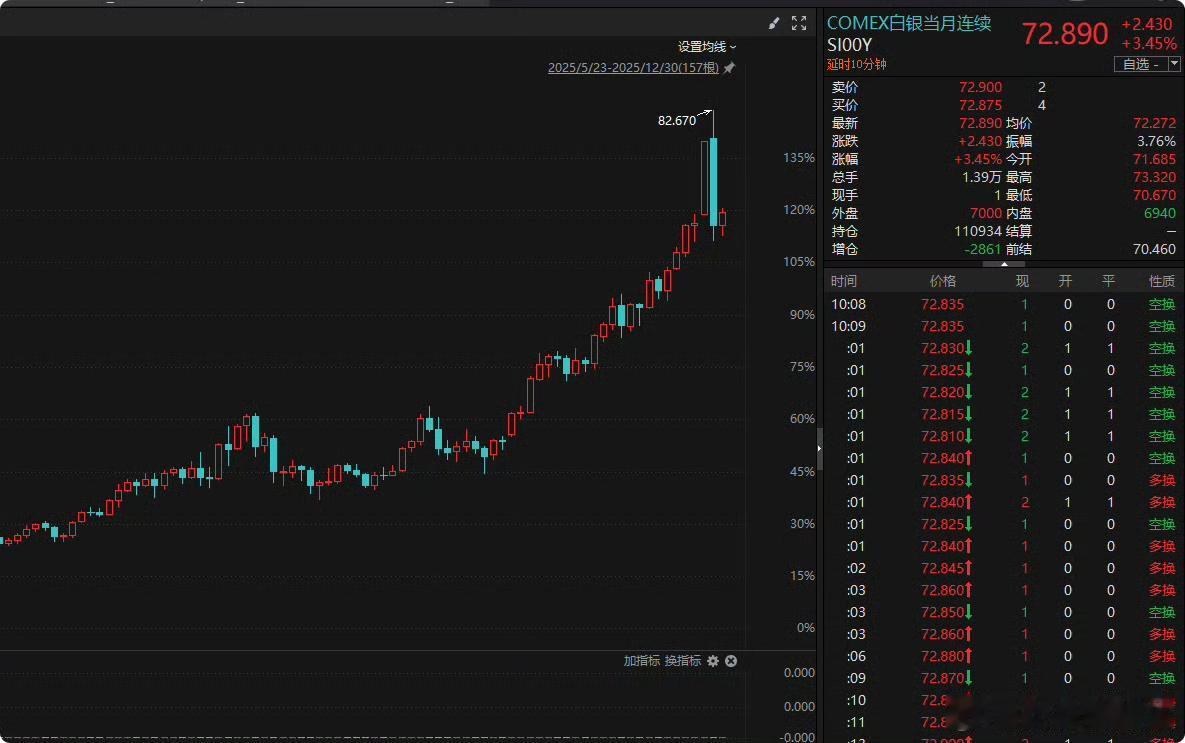Viewport: 1185px width, 743px height.
Task: Open the date range 2025/5/23-2025/12/30 link
Action: point(633,68)
